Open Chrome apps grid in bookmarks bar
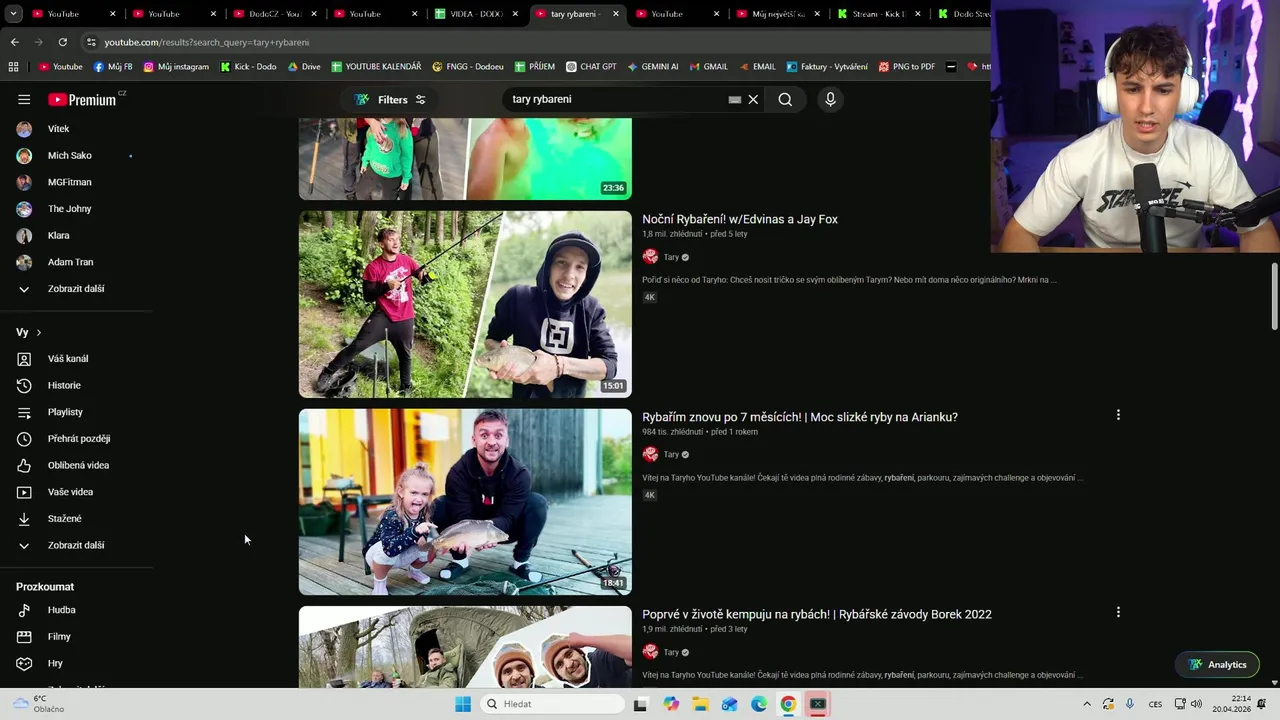The height and width of the screenshot is (720, 1280). (13, 67)
